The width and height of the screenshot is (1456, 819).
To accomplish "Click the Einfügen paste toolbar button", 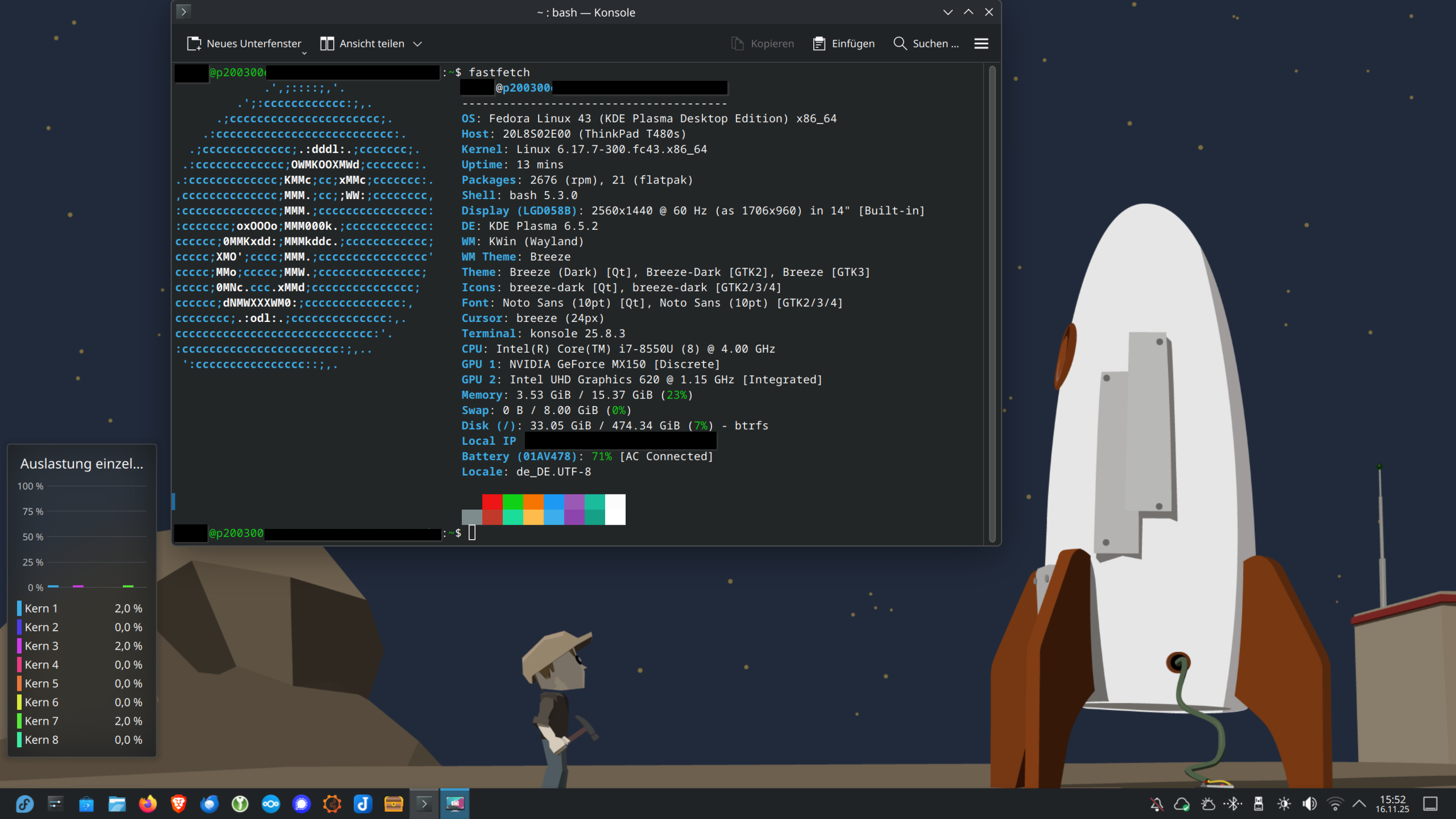I will pos(843,44).
